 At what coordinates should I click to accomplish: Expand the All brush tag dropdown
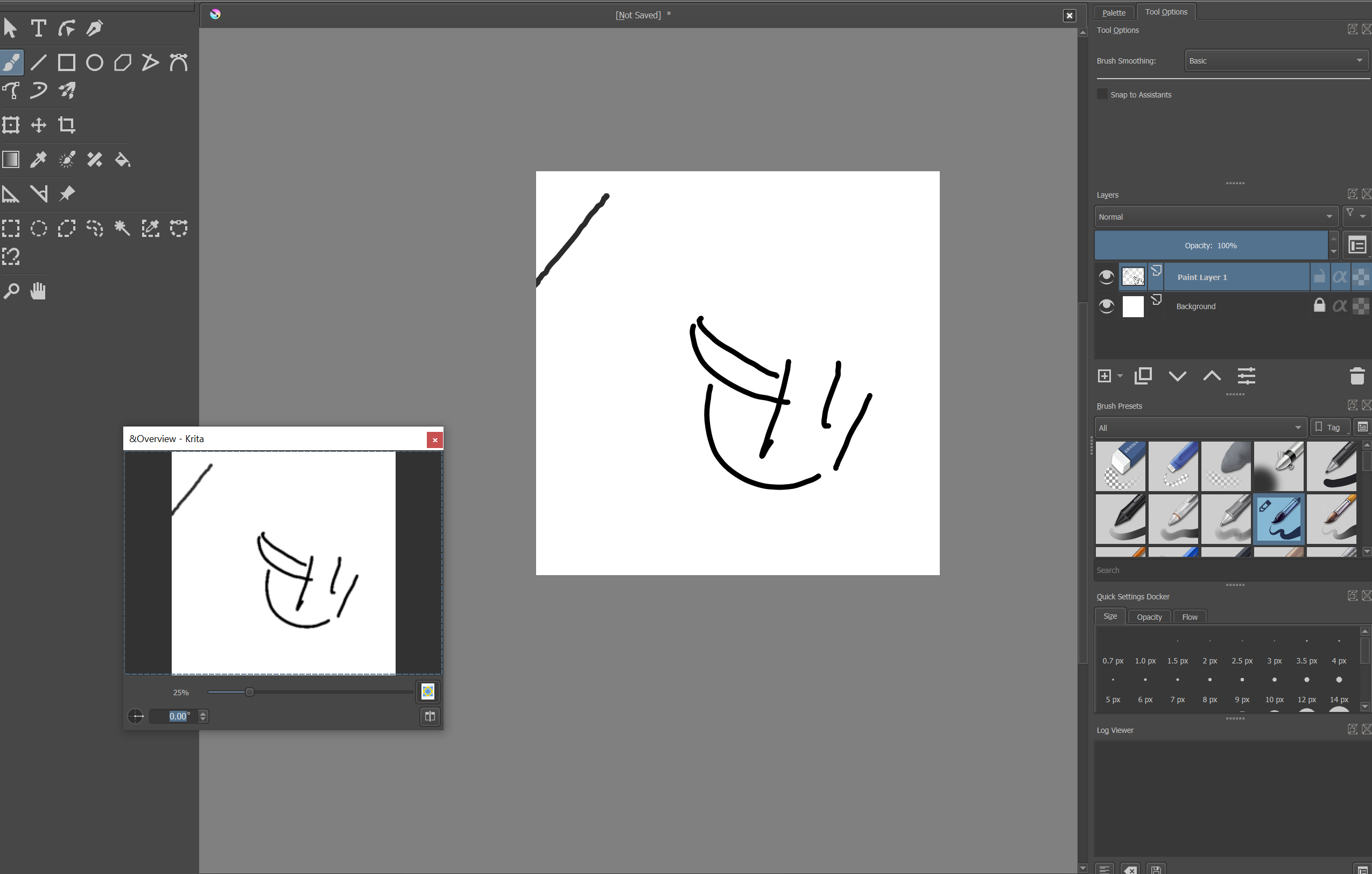[x=1200, y=428]
